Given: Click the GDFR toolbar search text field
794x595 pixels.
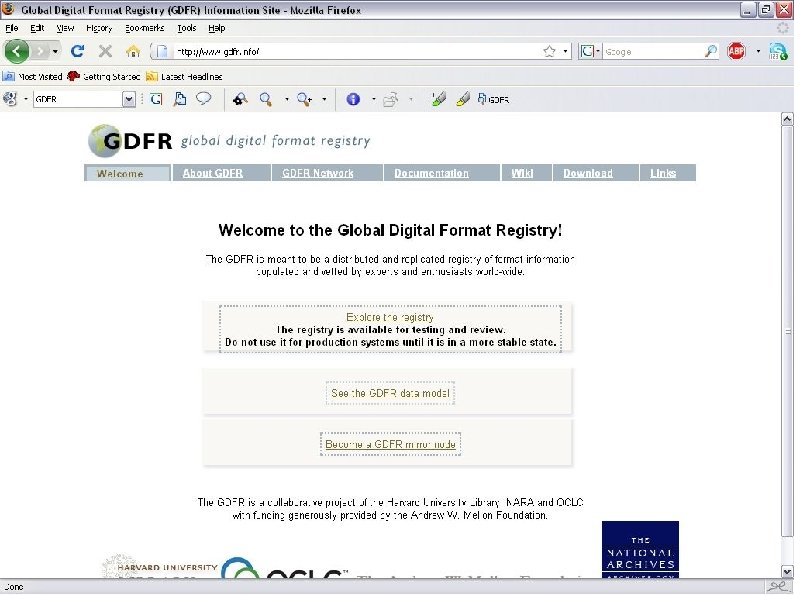Looking at the screenshot, I should 78,99.
